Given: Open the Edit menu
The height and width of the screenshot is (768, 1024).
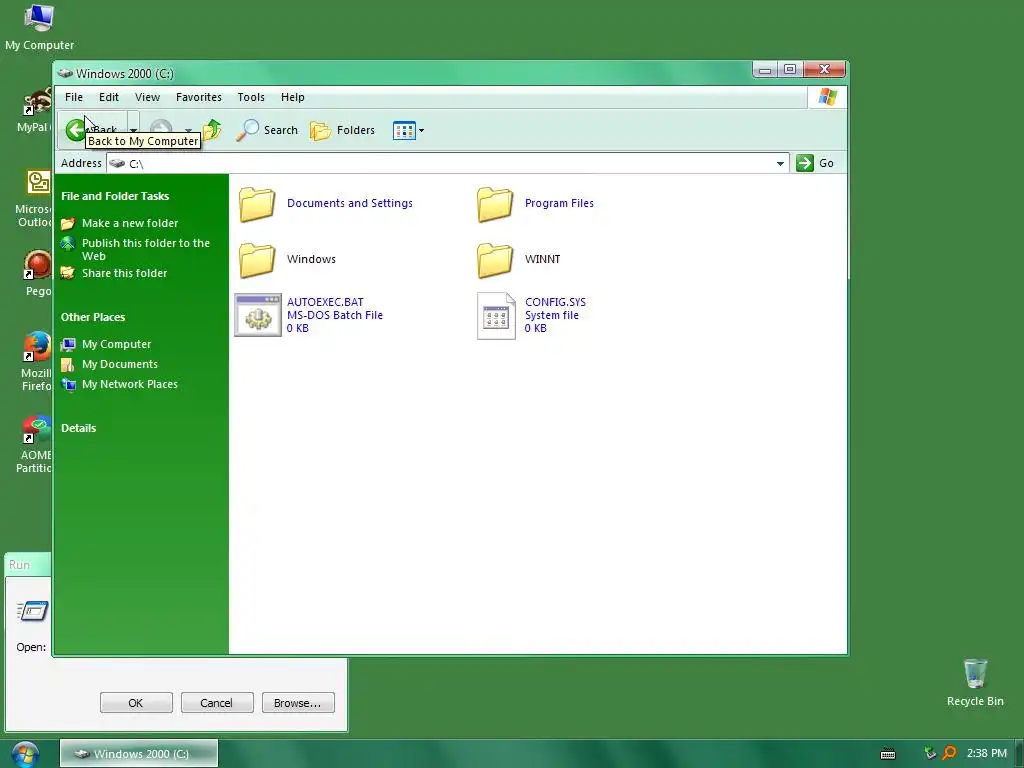Looking at the screenshot, I should pos(108,97).
